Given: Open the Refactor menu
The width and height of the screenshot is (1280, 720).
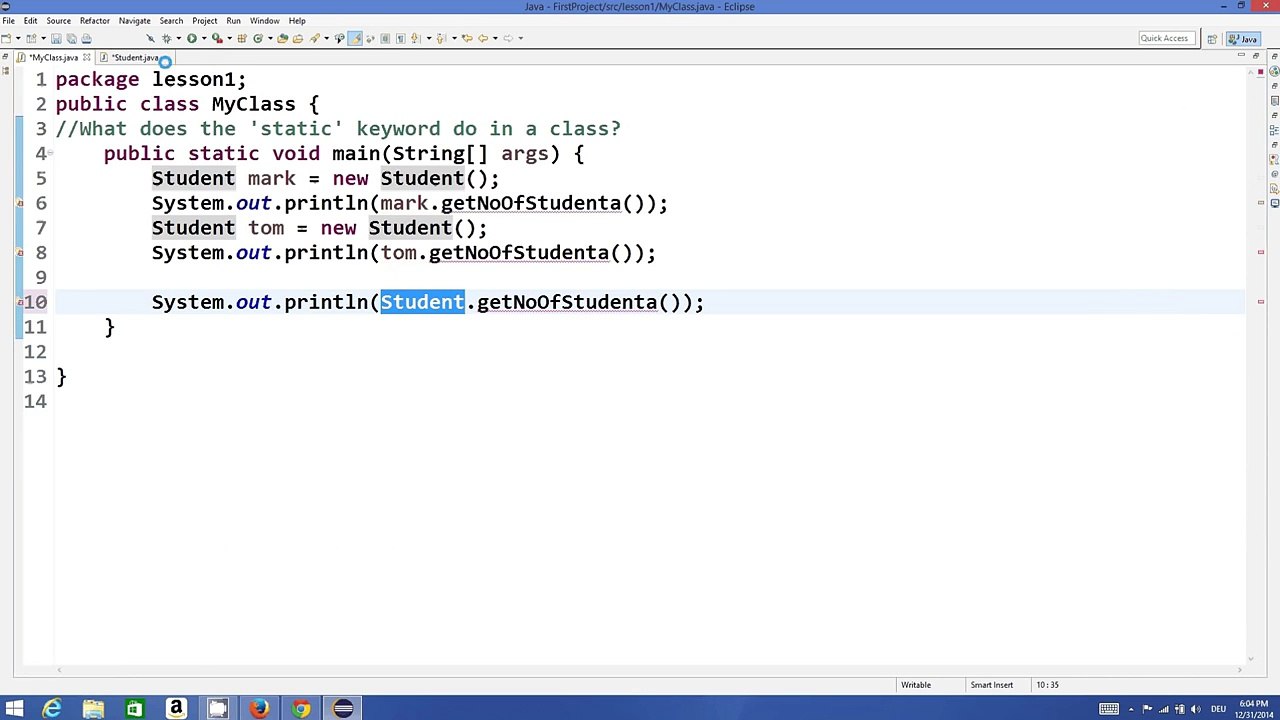Looking at the screenshot, I should point(95,20).
